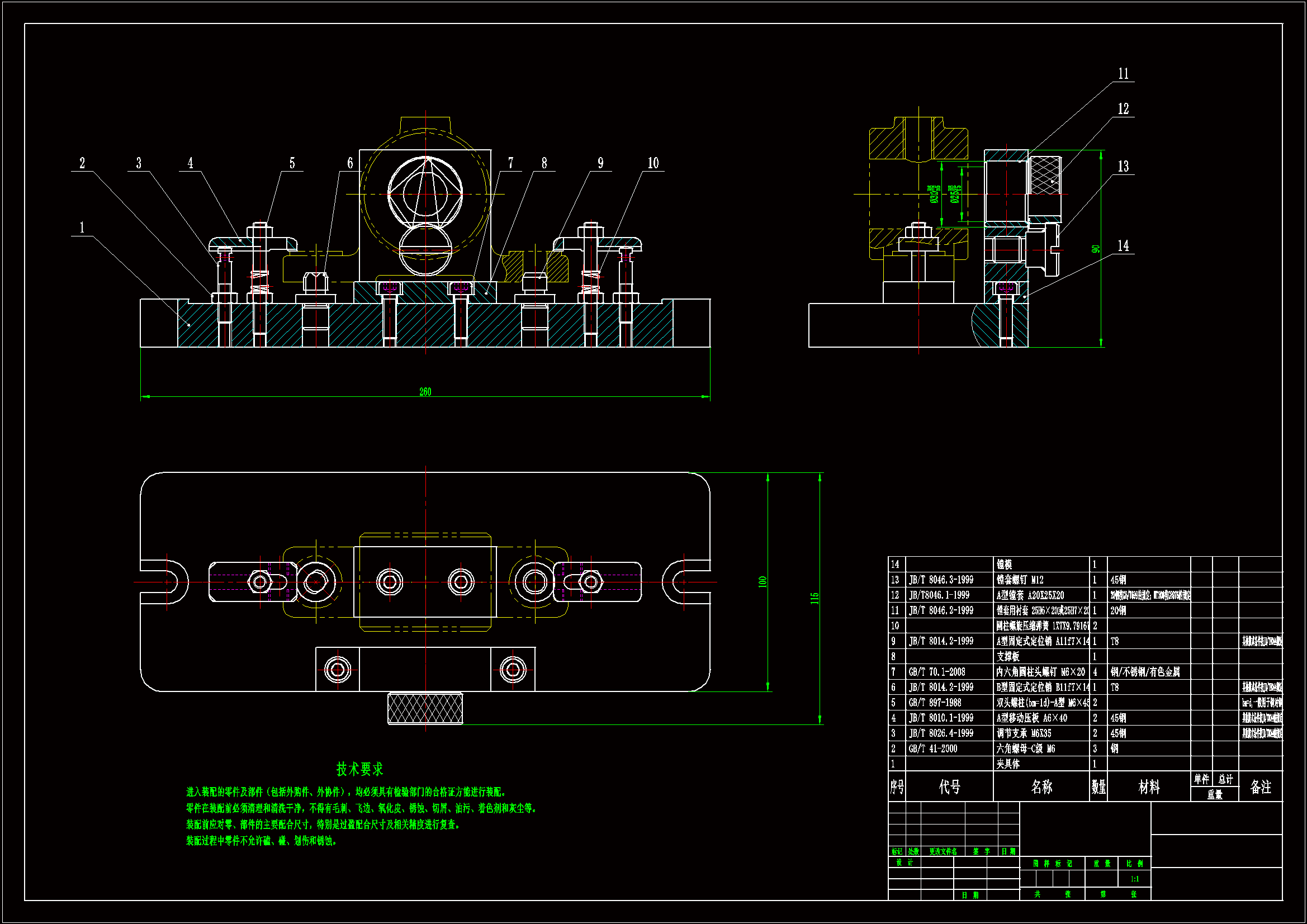Click the knurled knob in the top view

[425, 708]
